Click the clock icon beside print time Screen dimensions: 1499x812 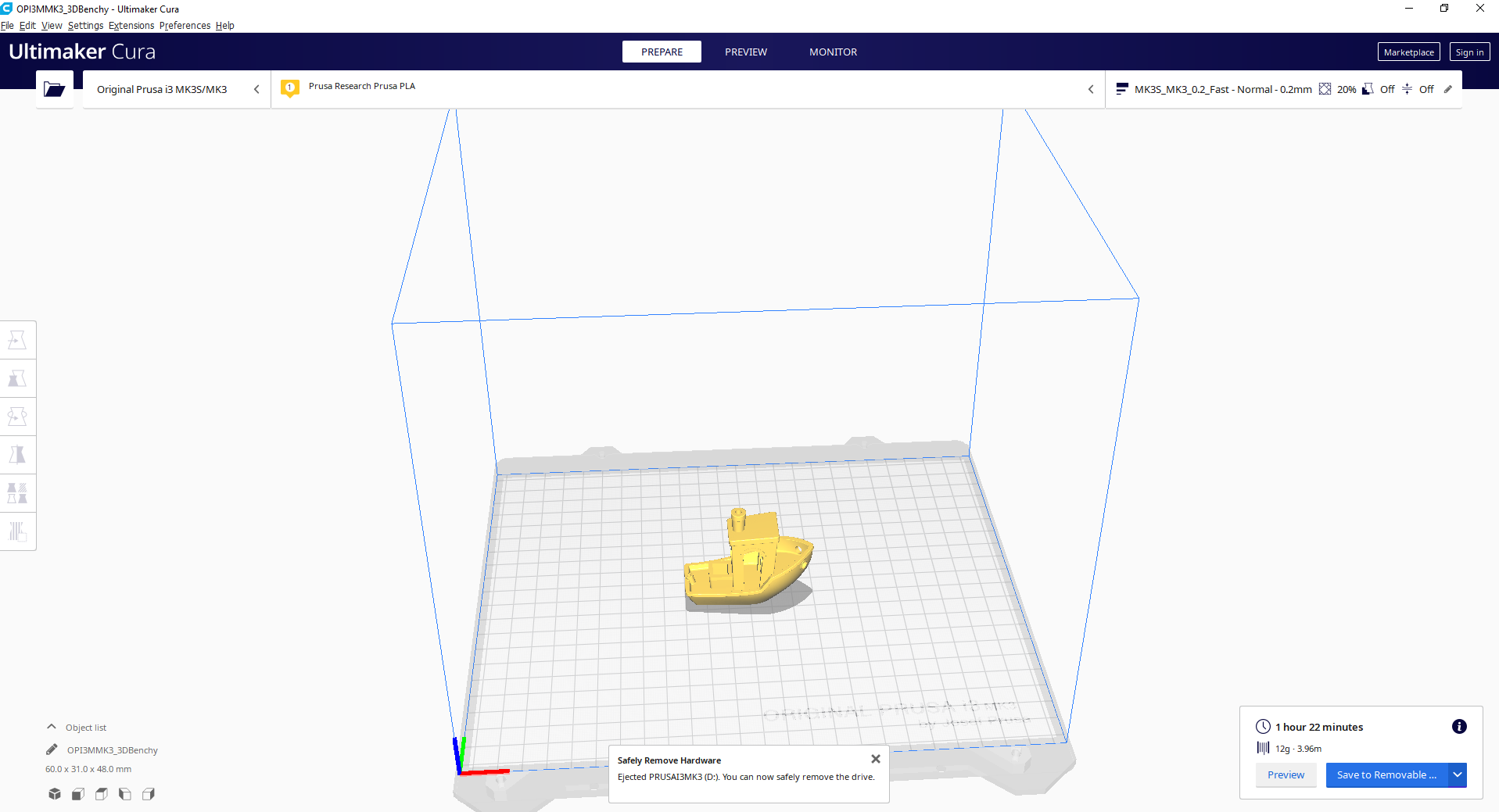coord(1263,727)
